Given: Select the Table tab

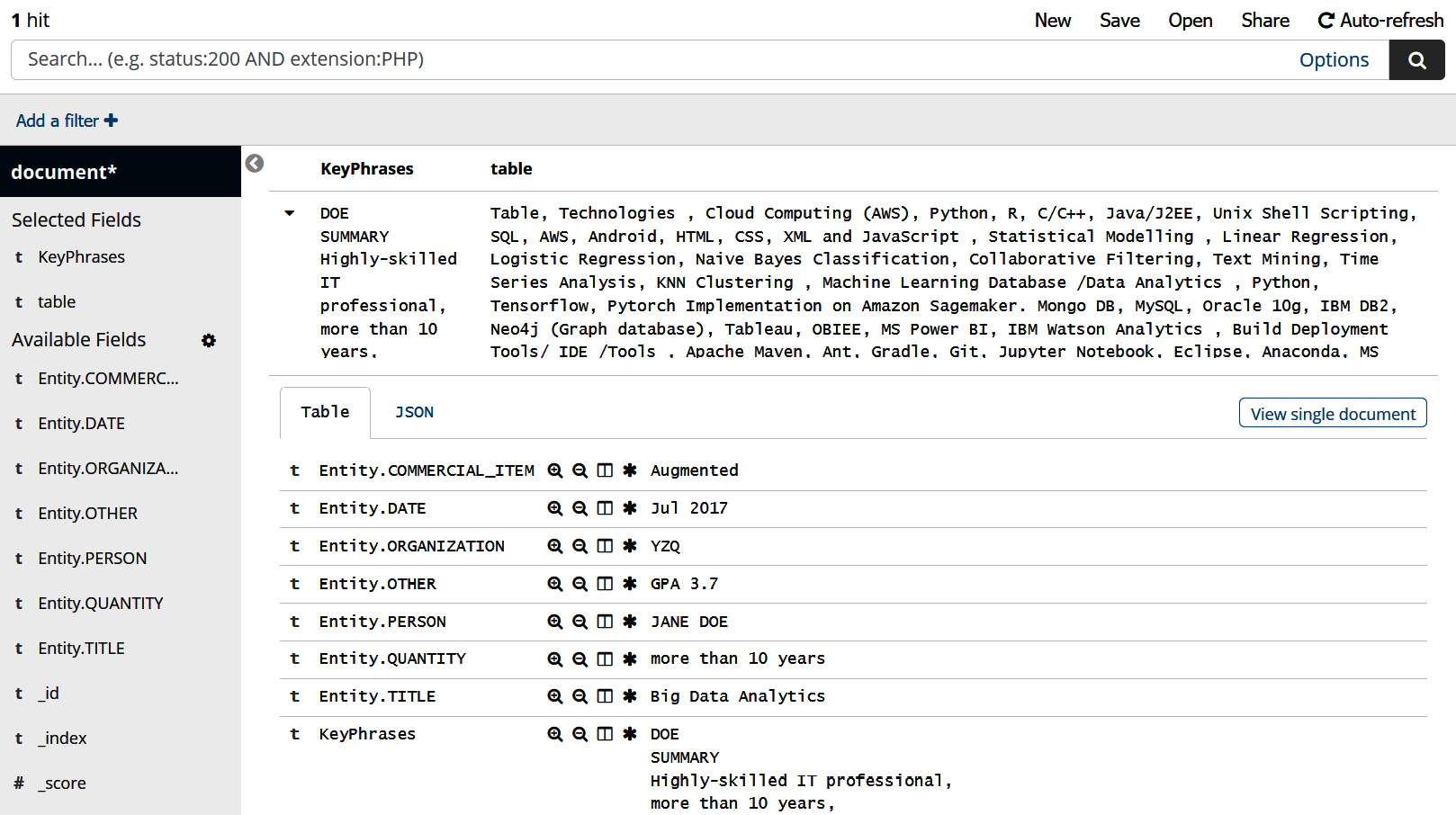Looking at the screenshot, I should point(325,412).
